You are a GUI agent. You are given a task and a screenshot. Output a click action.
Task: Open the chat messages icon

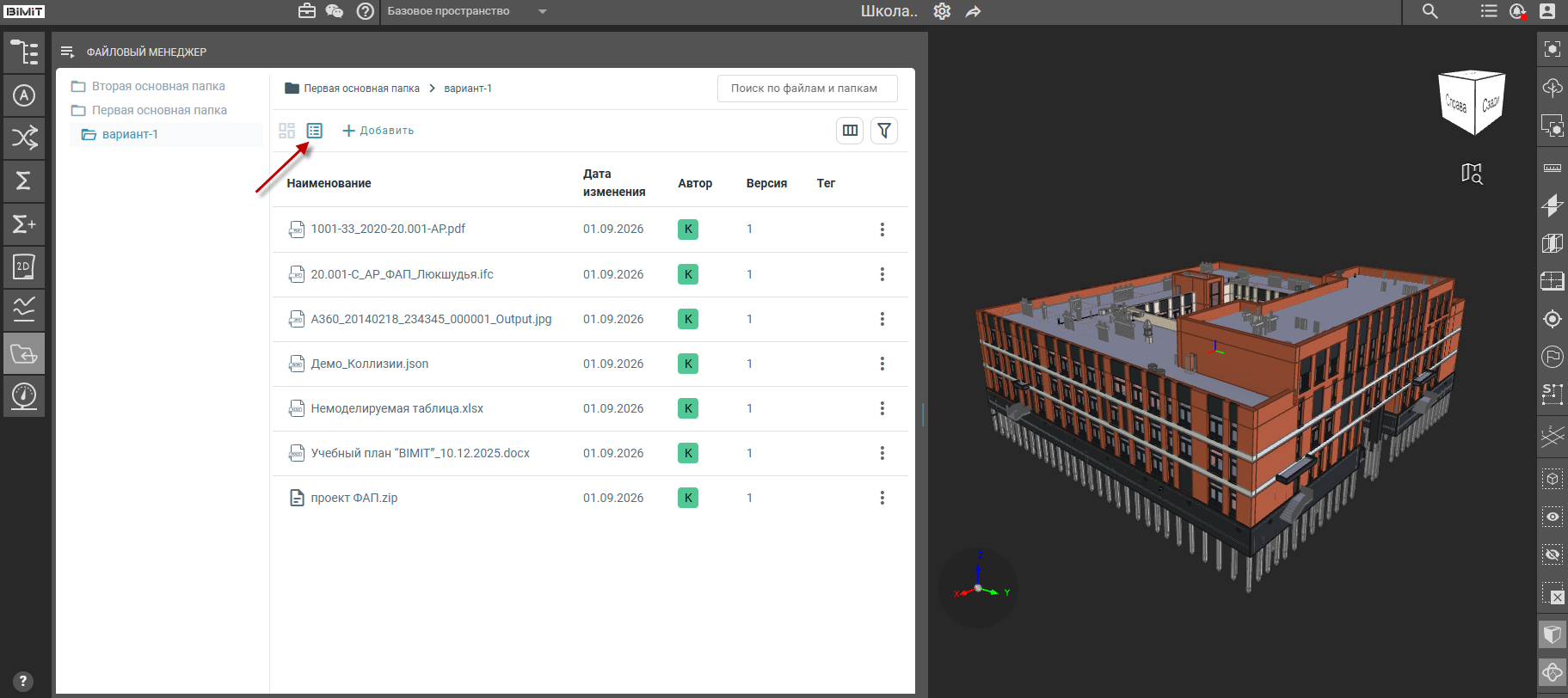335,11
